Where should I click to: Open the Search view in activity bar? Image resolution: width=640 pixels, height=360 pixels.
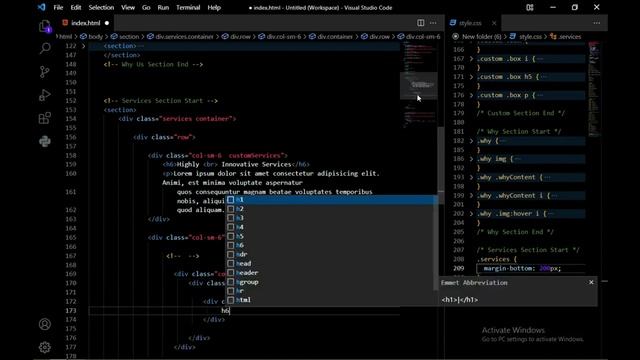[x=44, y=49]
